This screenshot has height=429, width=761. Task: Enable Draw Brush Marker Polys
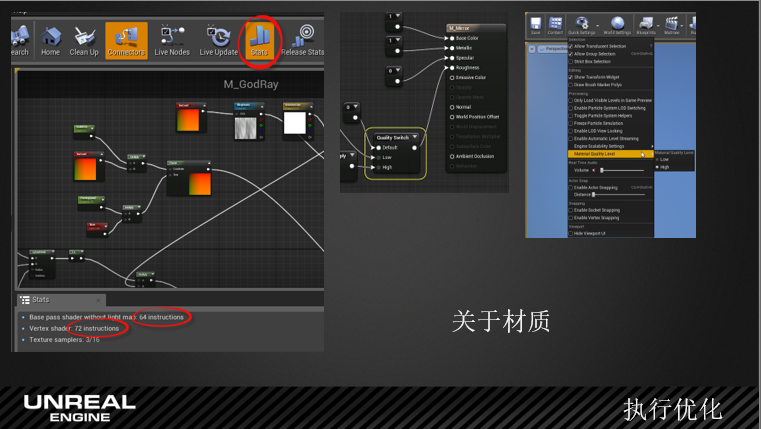571,84
